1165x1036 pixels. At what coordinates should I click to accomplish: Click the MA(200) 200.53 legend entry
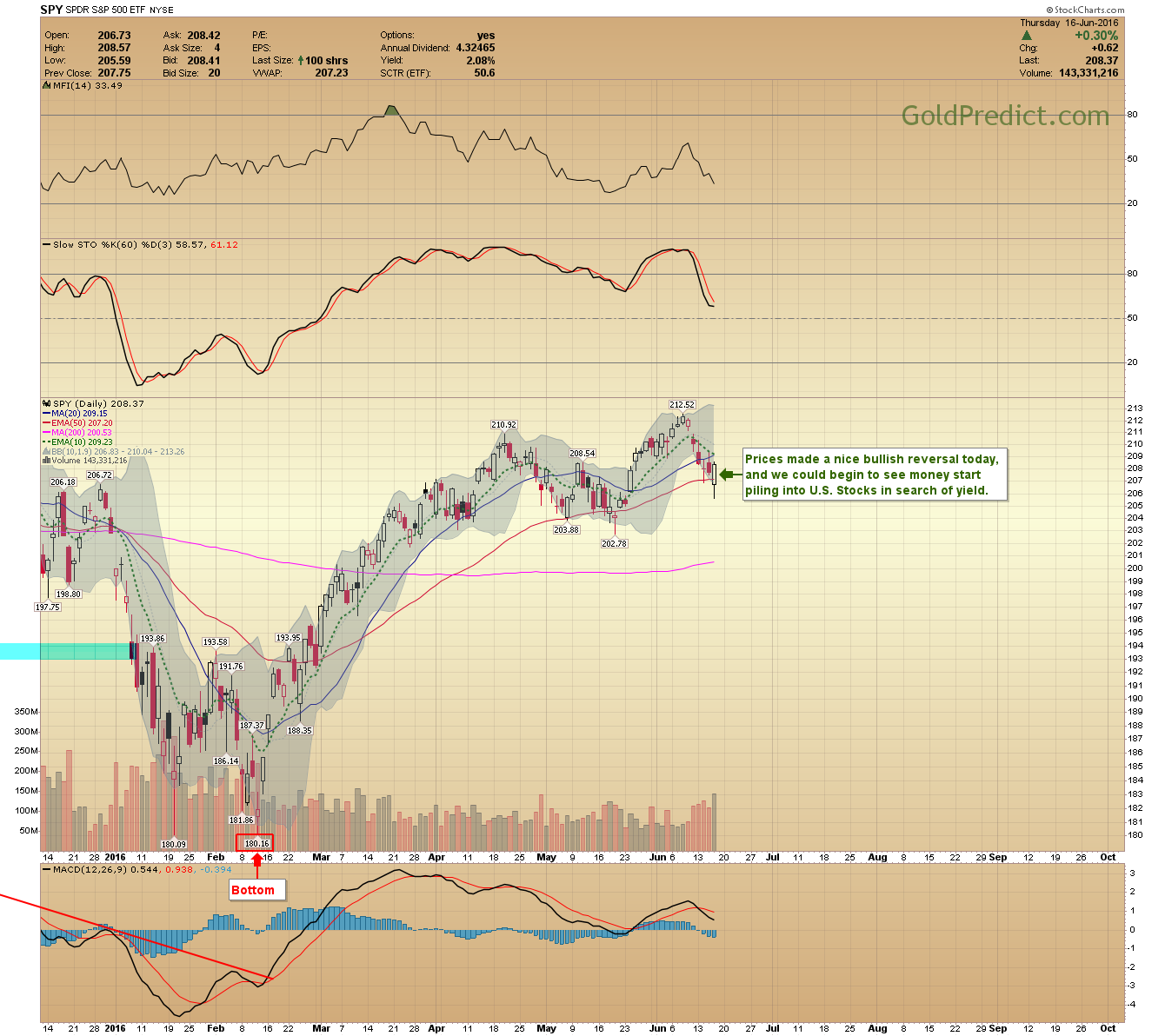(82, 433)
